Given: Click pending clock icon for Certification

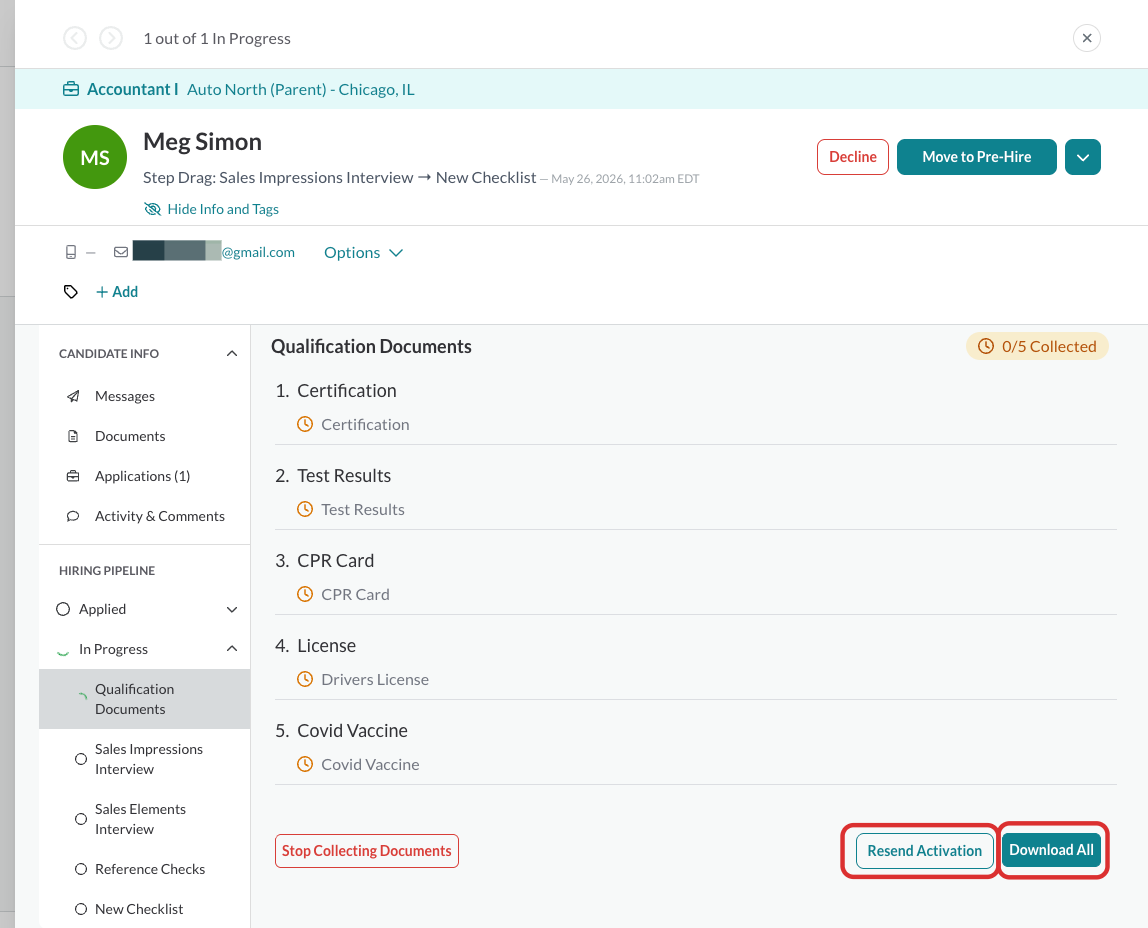Looking at the screenshot, I should (305, 424).
